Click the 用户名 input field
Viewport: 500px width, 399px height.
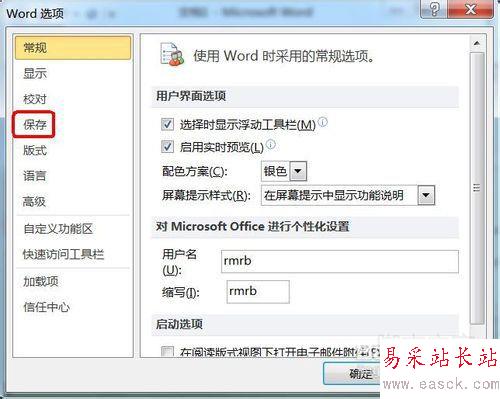pos(340,261)
